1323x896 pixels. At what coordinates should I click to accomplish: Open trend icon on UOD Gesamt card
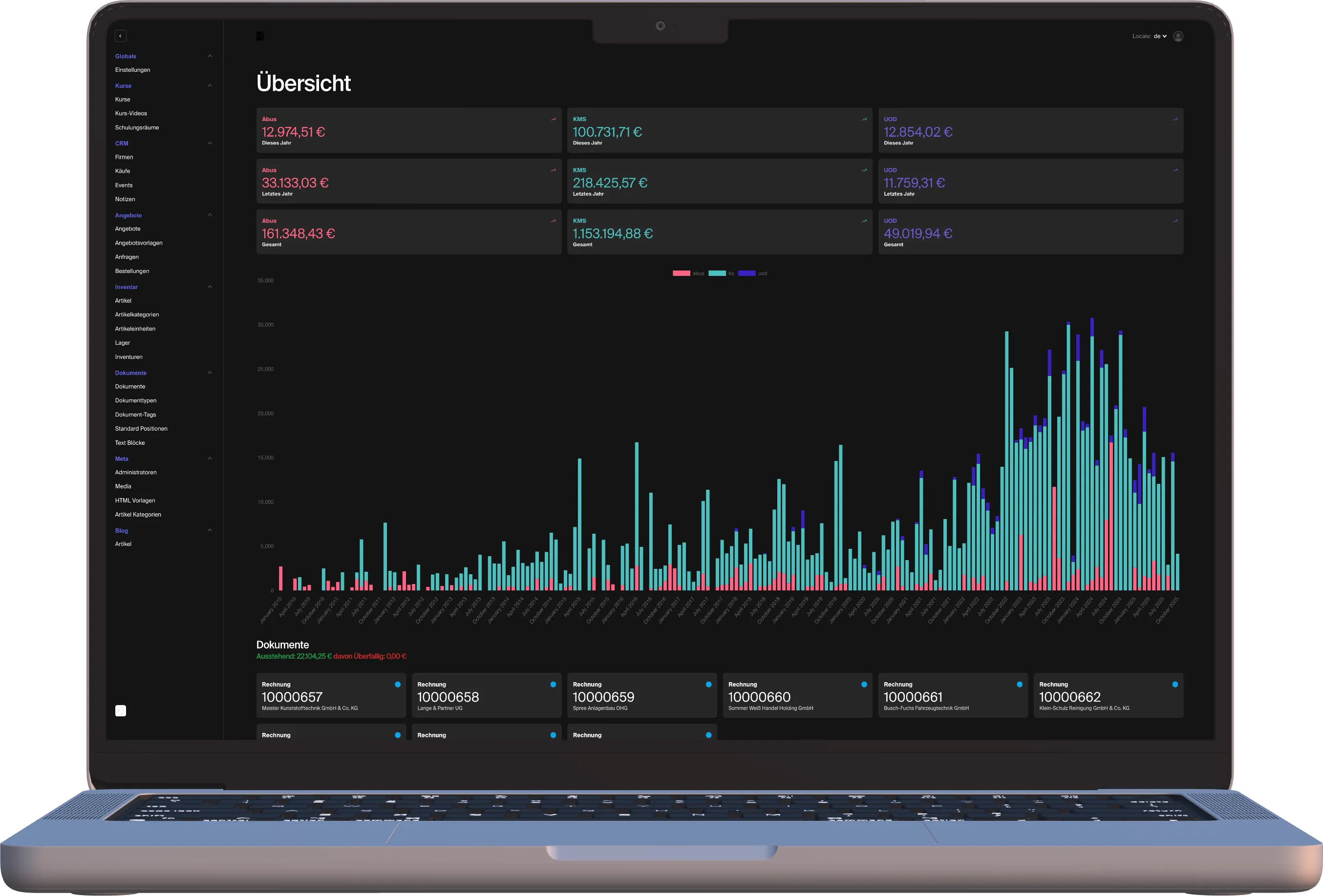coord(1175,221)
